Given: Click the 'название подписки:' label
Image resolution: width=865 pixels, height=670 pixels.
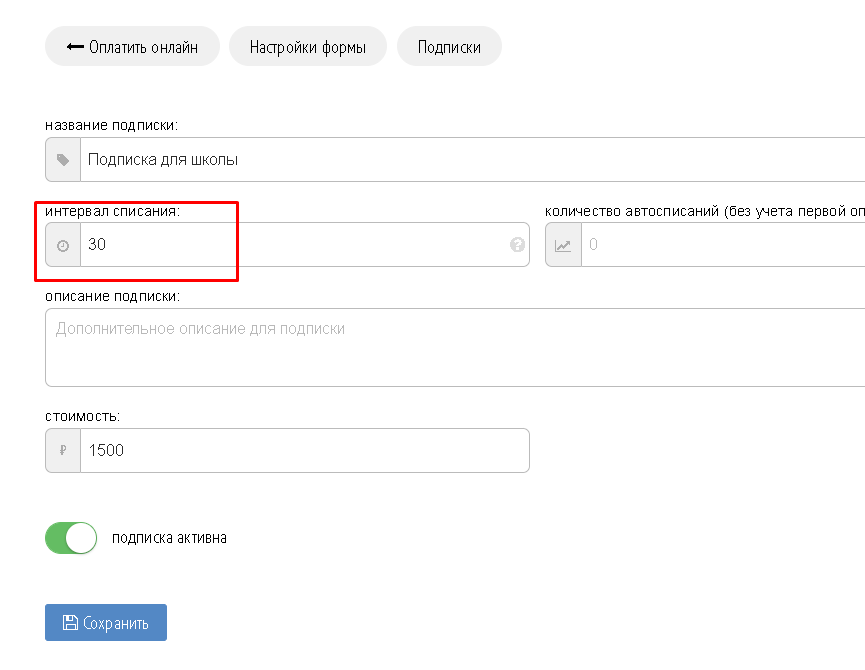Looking at the screenshot, I should pos(111,125).
